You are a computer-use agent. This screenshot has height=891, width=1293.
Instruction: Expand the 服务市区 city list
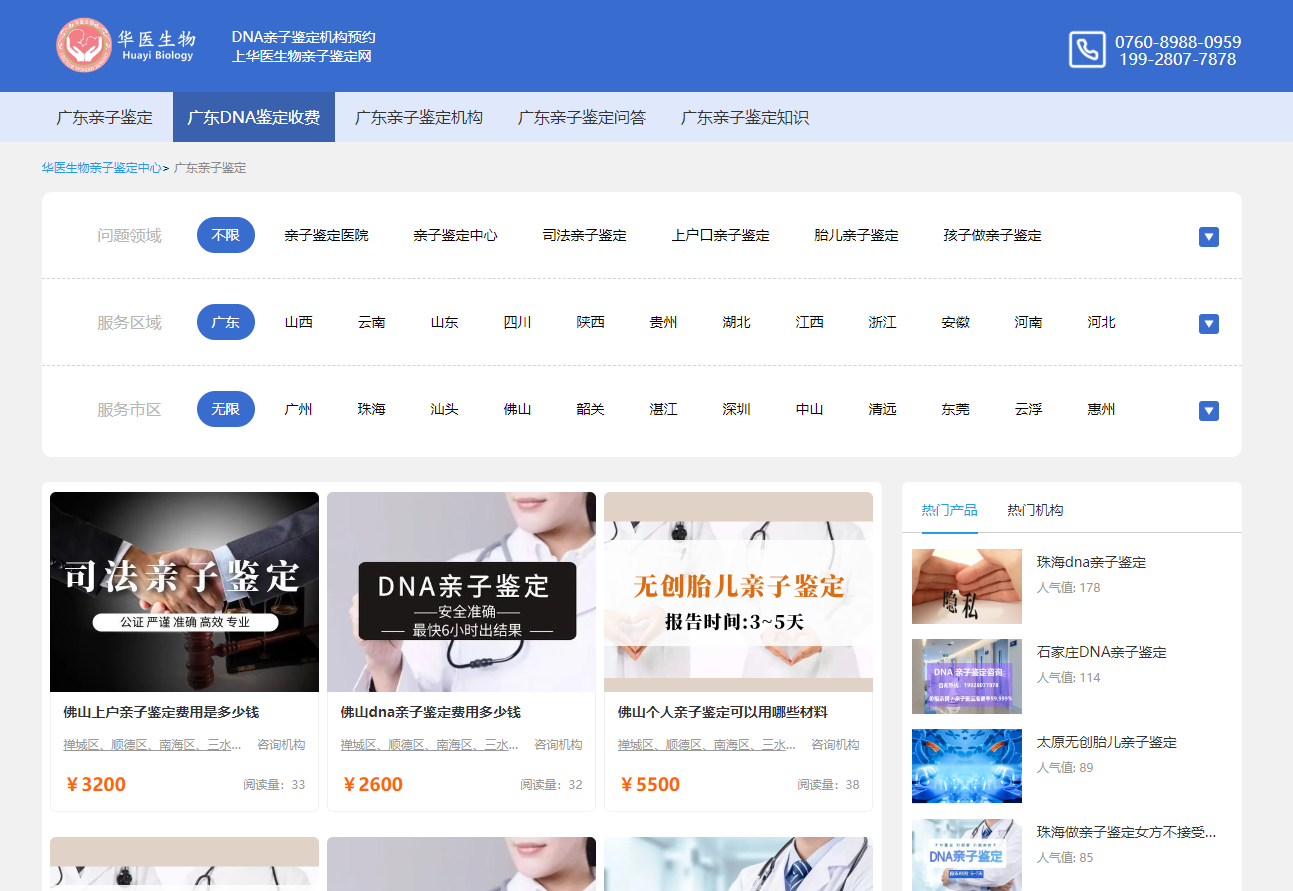click(x=1208, y=411)
